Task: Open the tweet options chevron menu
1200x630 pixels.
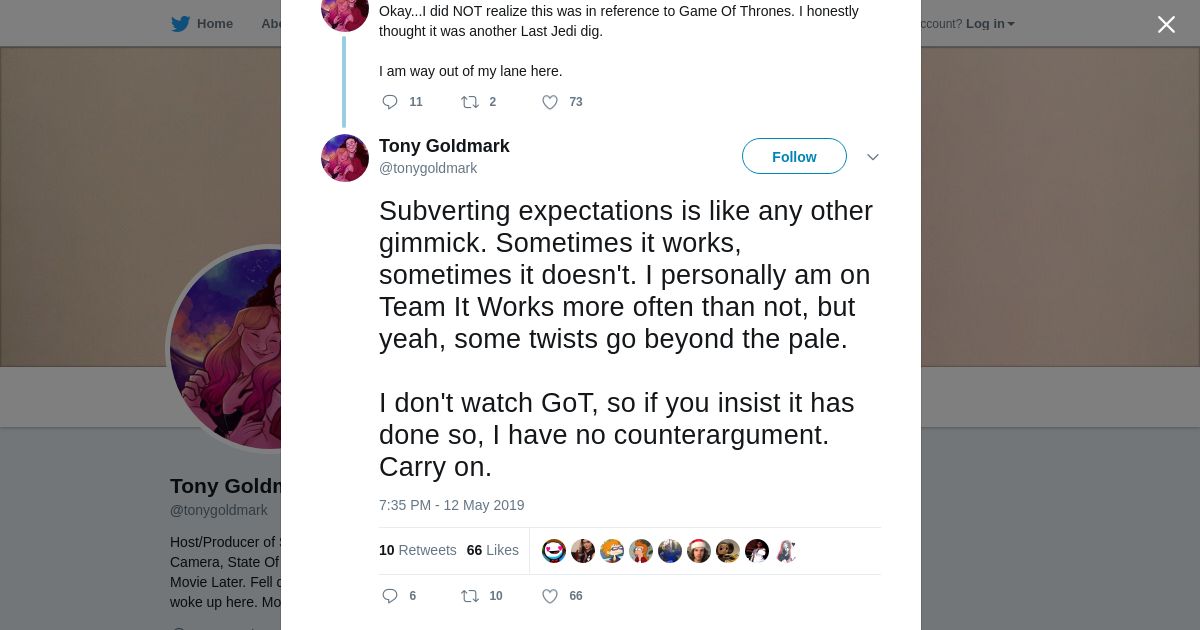Action: pyautogui.click(x=872, y=157)
